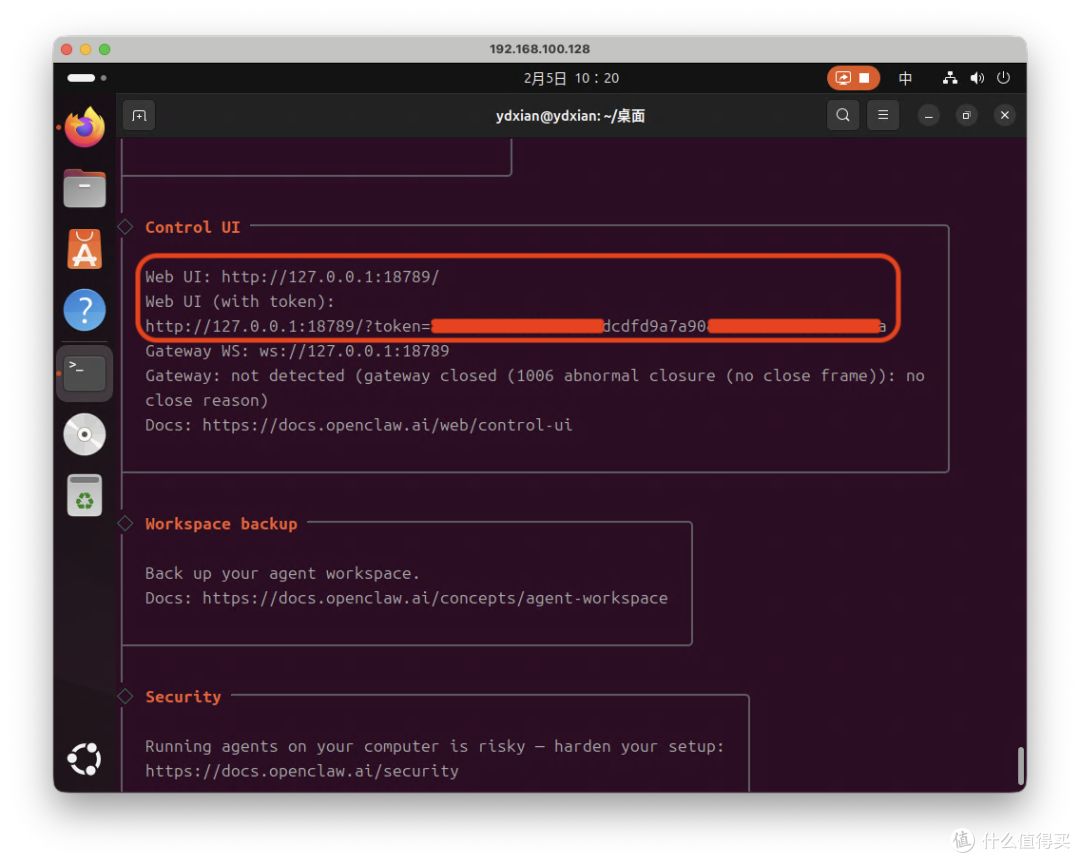Click the "Back up your agent workspace." line

[282, 573]
